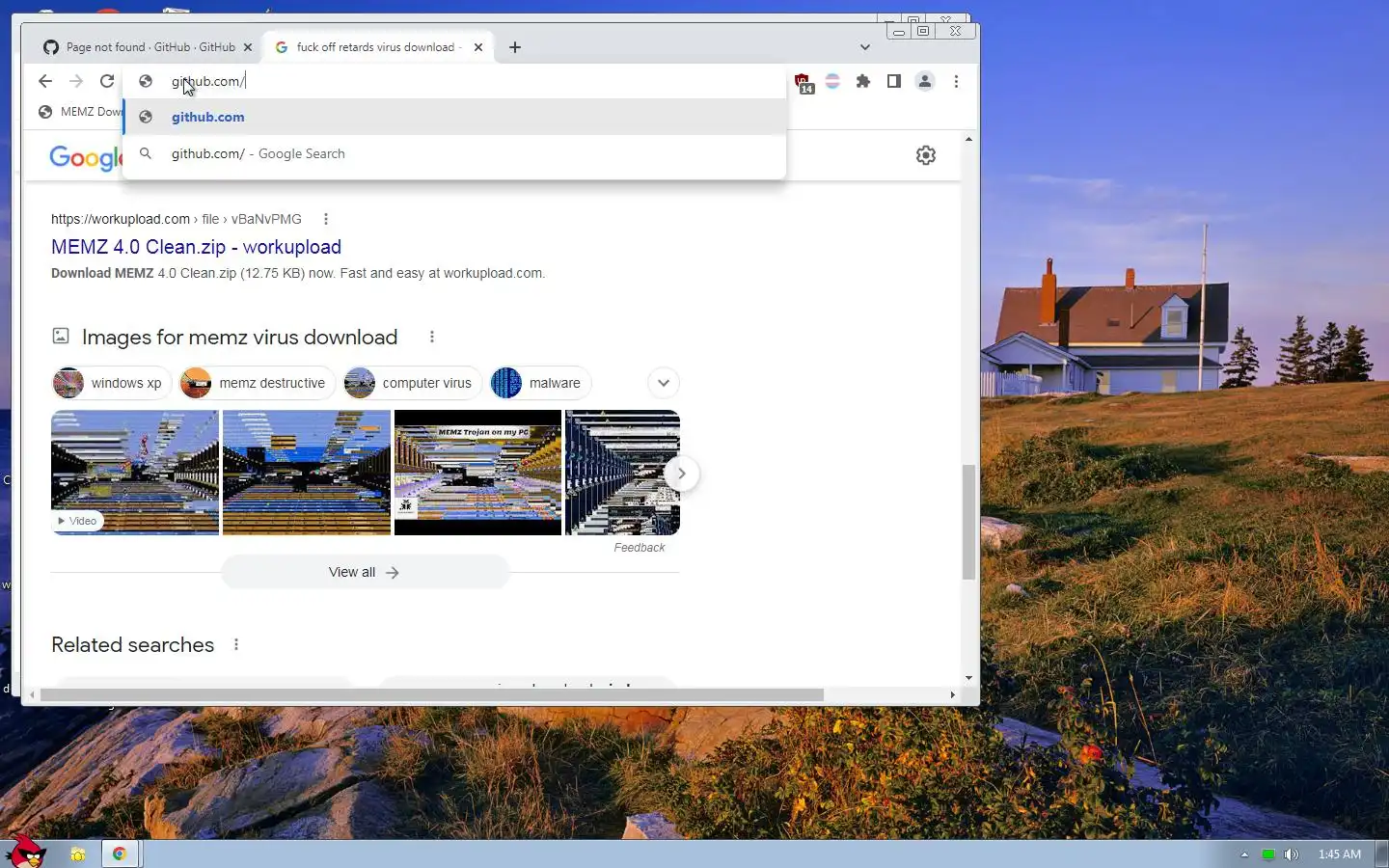Click the page scroll up arrow

pos(968,140)
